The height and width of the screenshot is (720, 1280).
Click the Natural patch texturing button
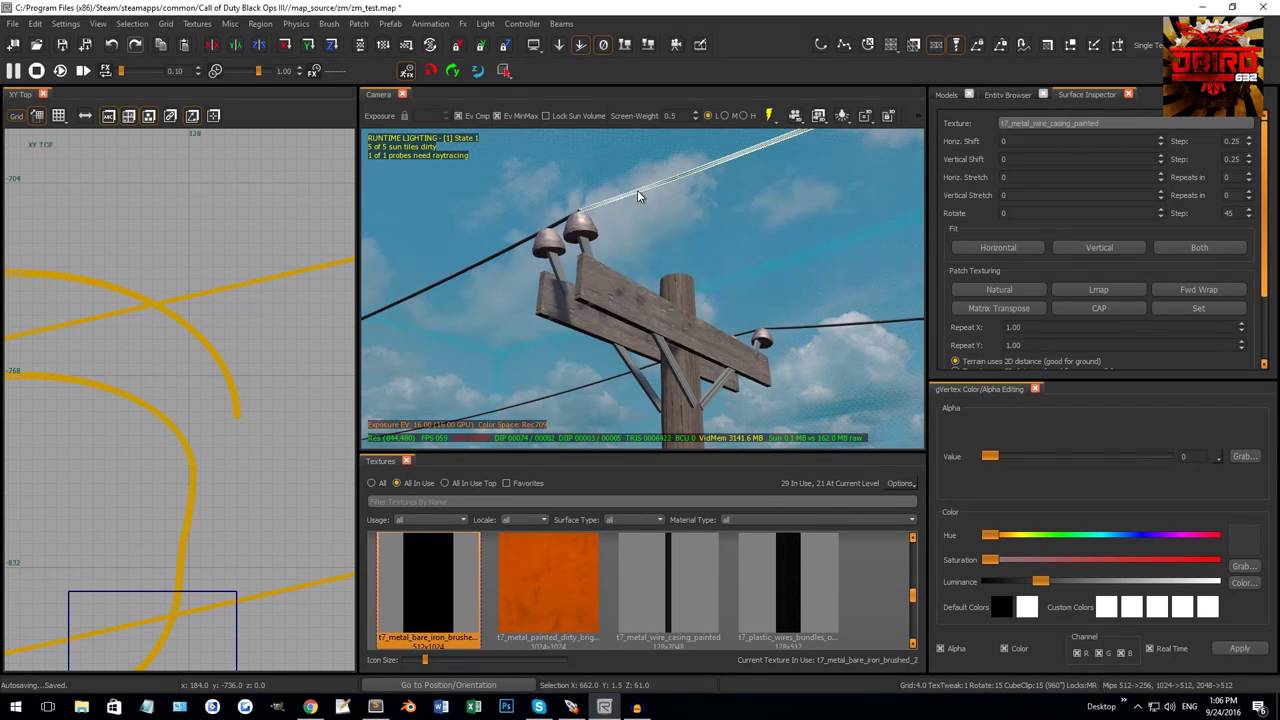(999, 289)
